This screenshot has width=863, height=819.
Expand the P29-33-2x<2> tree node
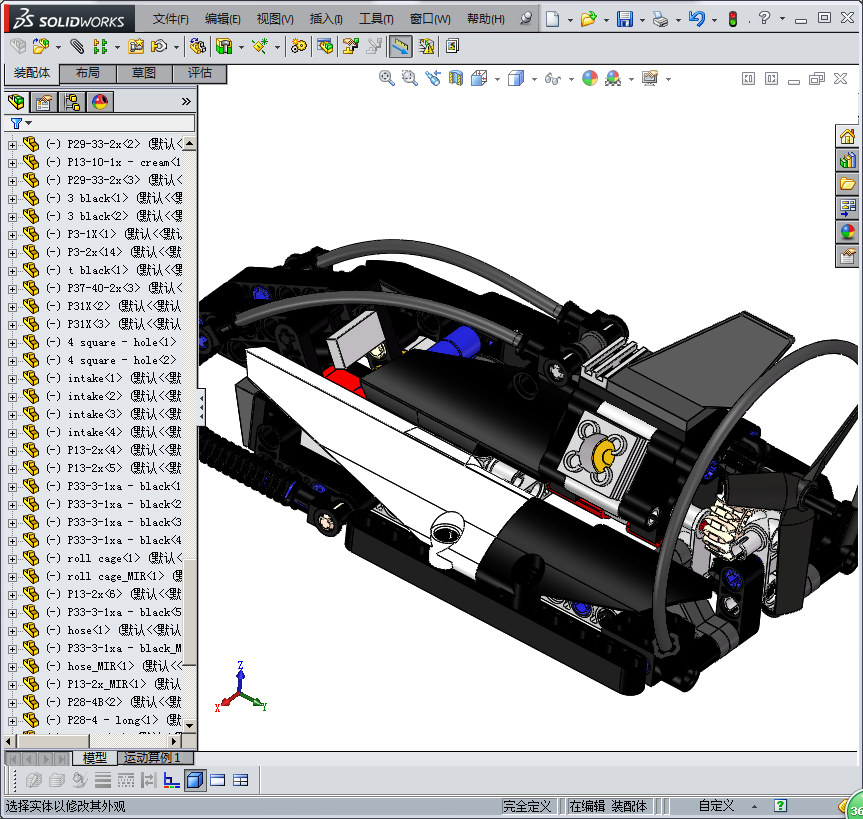pyautogui.click(x=12, y=145)
